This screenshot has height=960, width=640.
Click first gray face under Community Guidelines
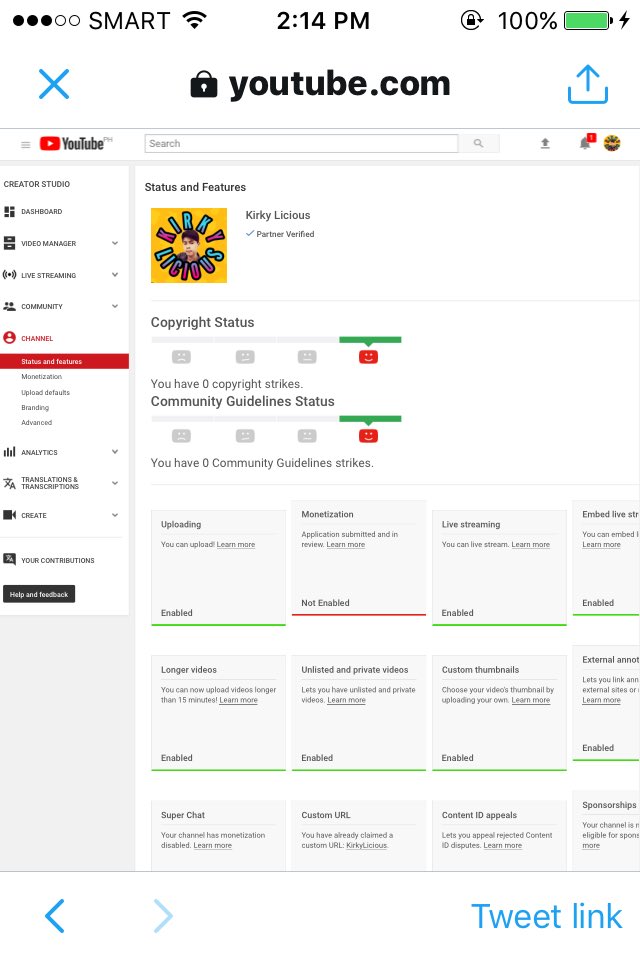[181, 436]
